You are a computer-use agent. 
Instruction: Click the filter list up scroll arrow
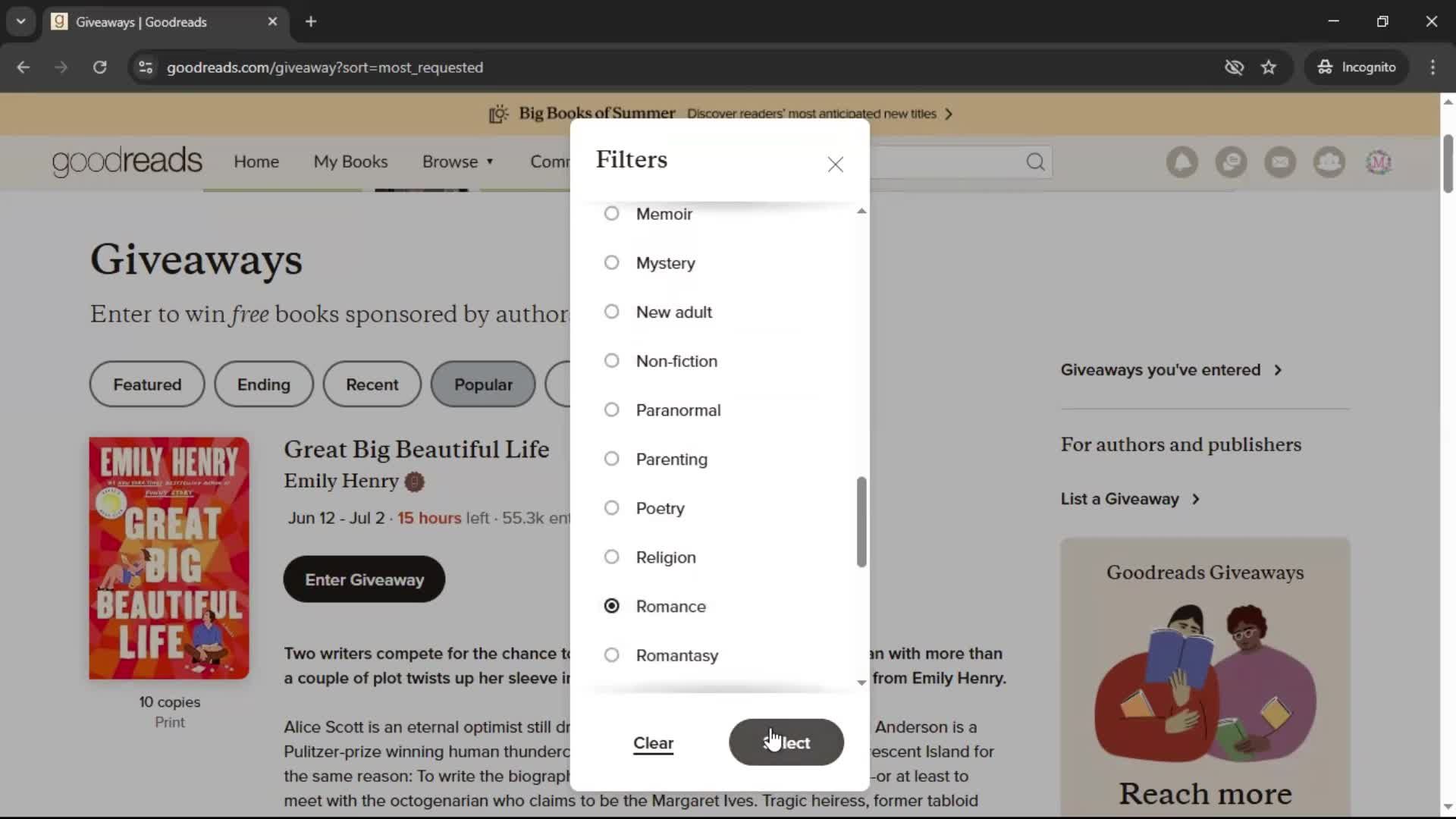coord(861,211)
